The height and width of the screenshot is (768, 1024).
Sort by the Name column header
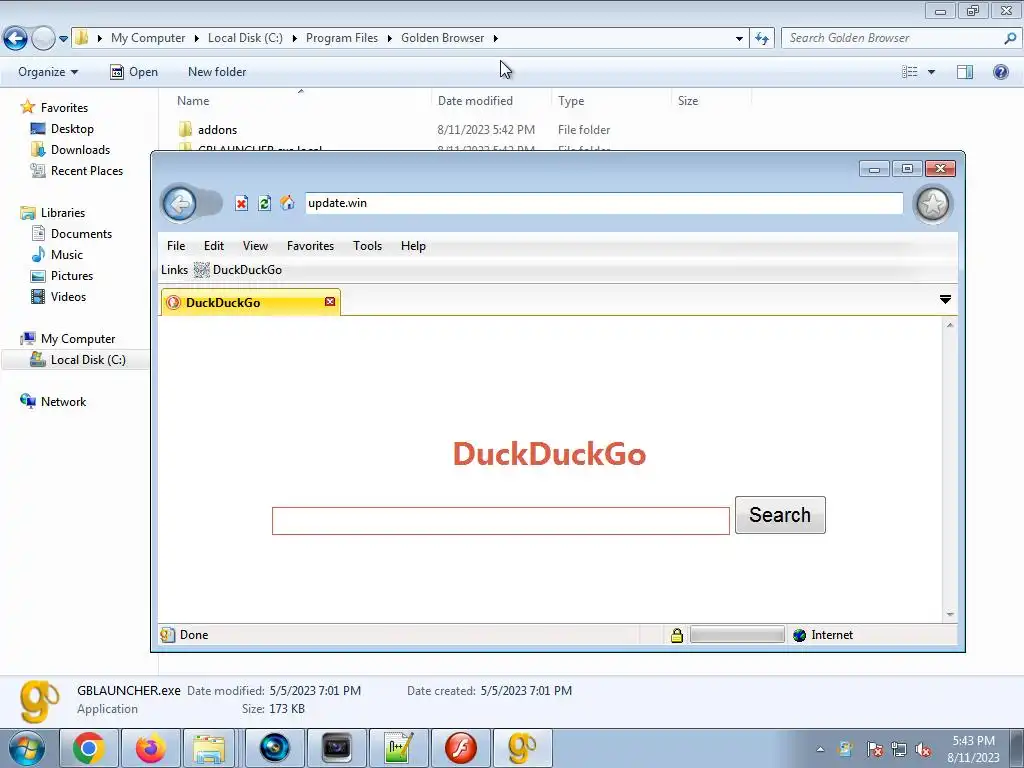193,101
